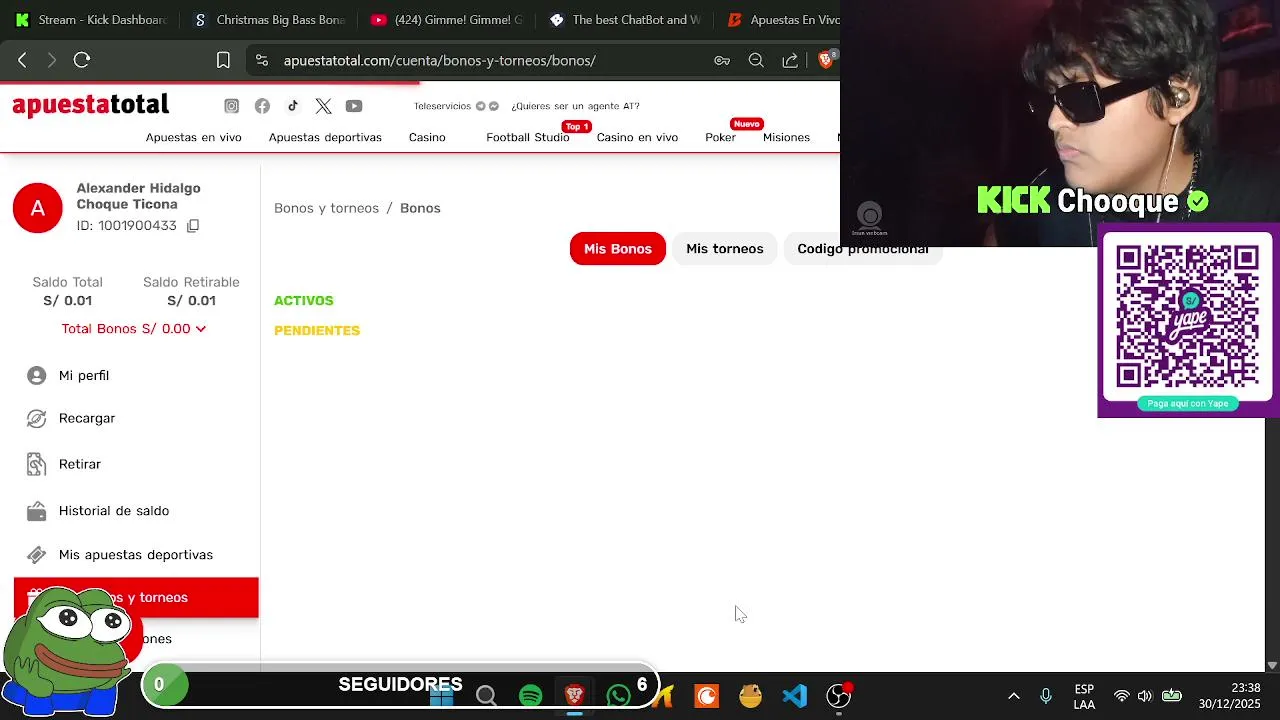This screenshot has width=1280, height=720.
Task: Switch to the Apuestas En Vivo tab
Action: point(782,20)
